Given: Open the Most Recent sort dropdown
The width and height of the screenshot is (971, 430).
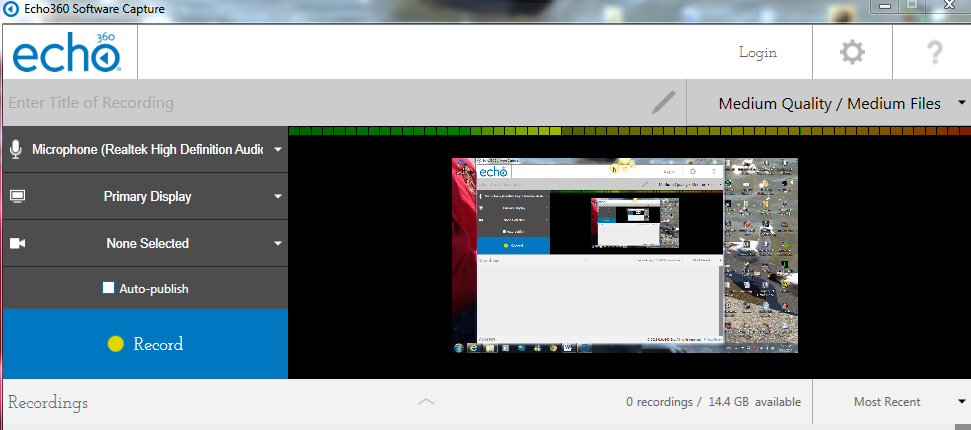Looking at the screenshot, I should 892,401.
